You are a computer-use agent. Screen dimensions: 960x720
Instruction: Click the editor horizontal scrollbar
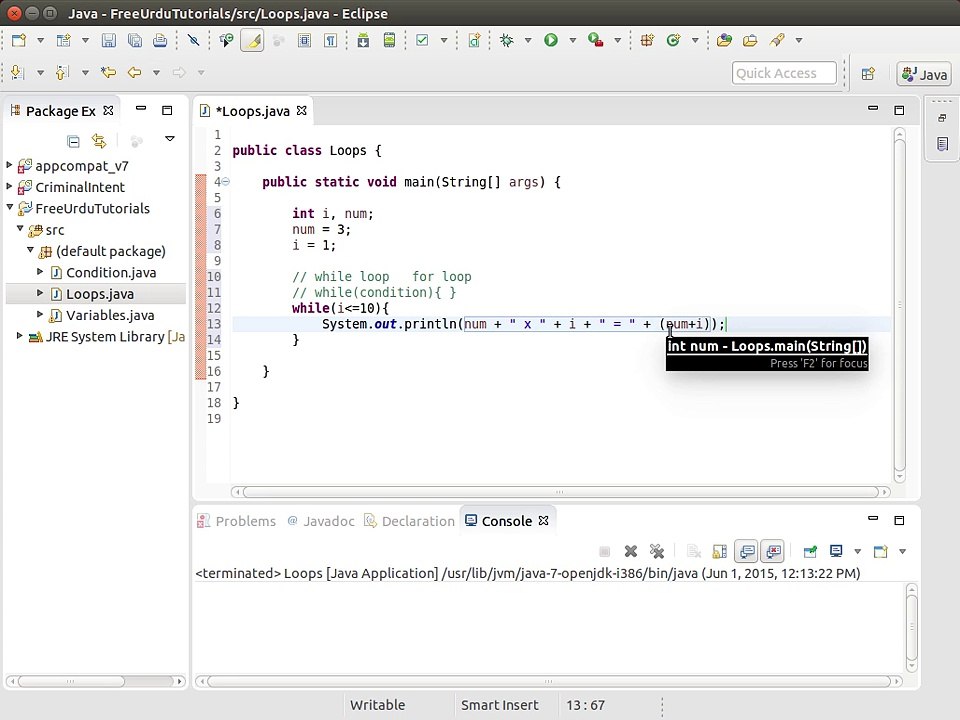click(560, 492)
